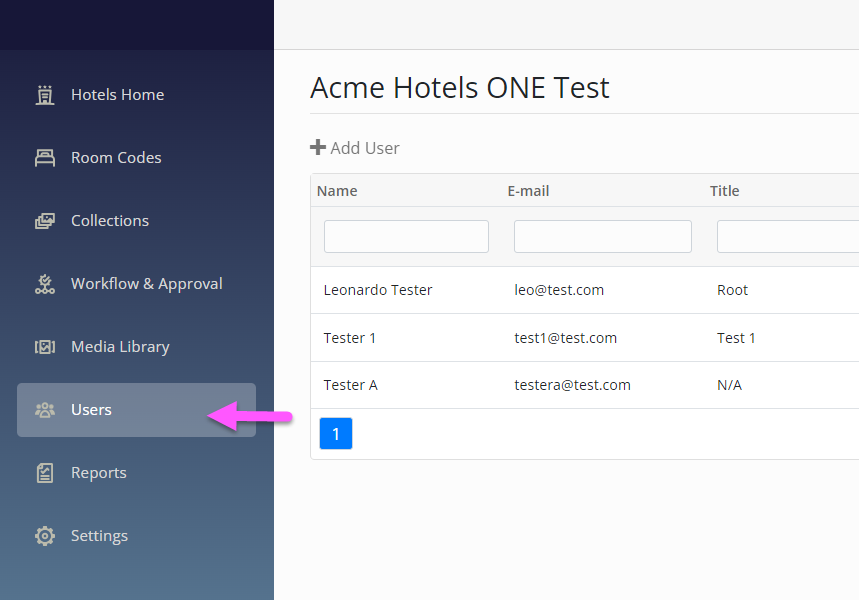Screen dimensions: 859x600
Task: Sort by the E-mail column header
Action: point(528,191)
